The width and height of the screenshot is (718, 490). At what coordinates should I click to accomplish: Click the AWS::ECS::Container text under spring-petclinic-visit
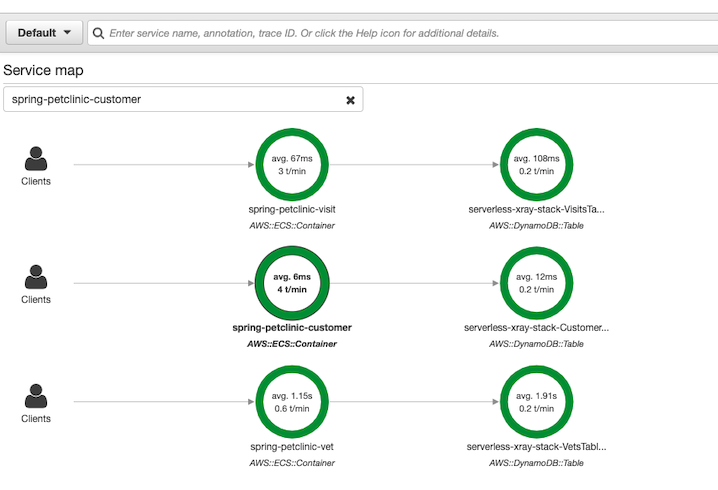[292, 225]
